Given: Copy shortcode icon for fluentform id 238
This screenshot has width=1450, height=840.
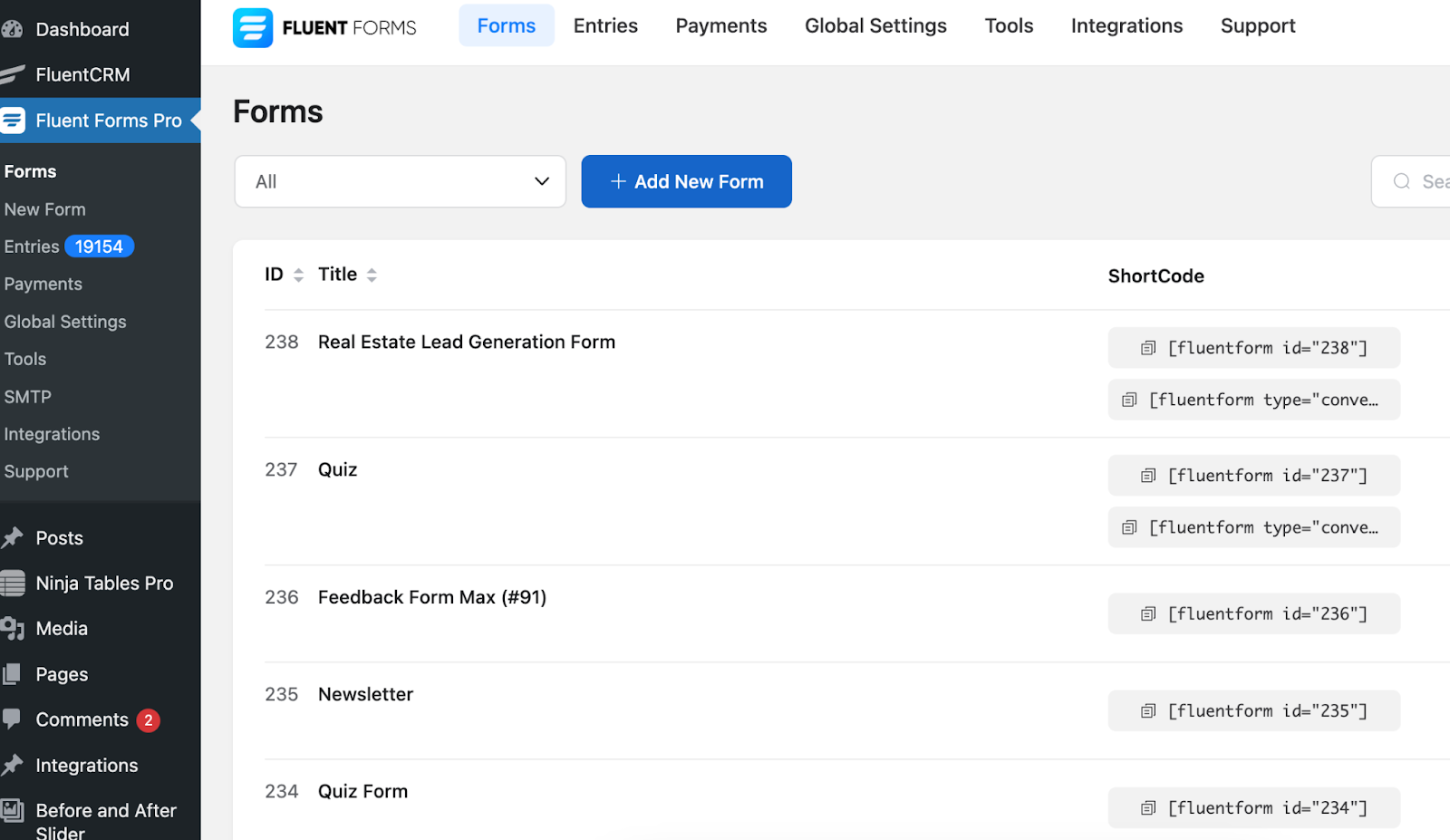Looking at the screenshot, I should (1148, 348).
